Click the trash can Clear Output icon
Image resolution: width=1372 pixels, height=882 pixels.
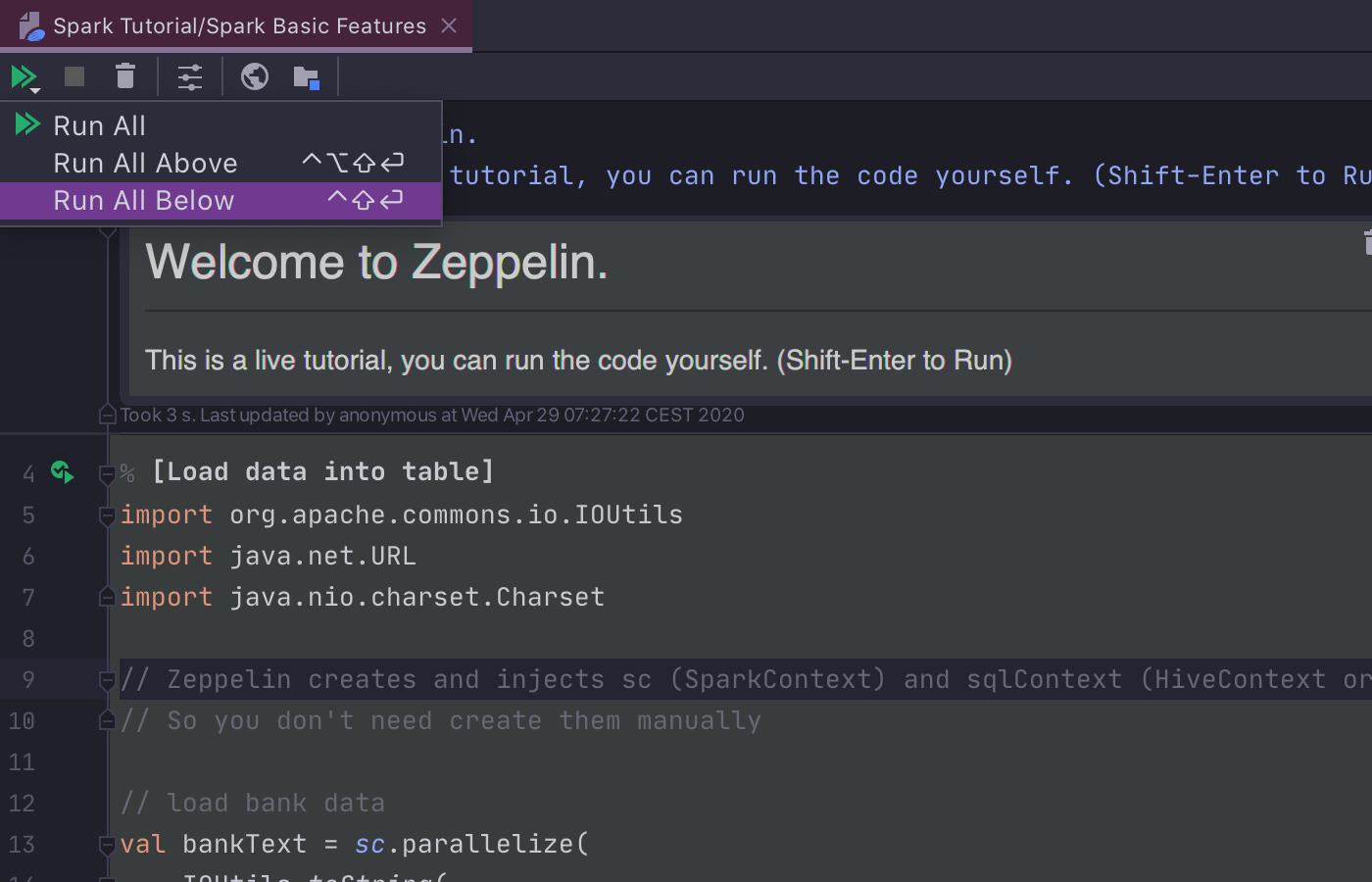pos(125,76)
